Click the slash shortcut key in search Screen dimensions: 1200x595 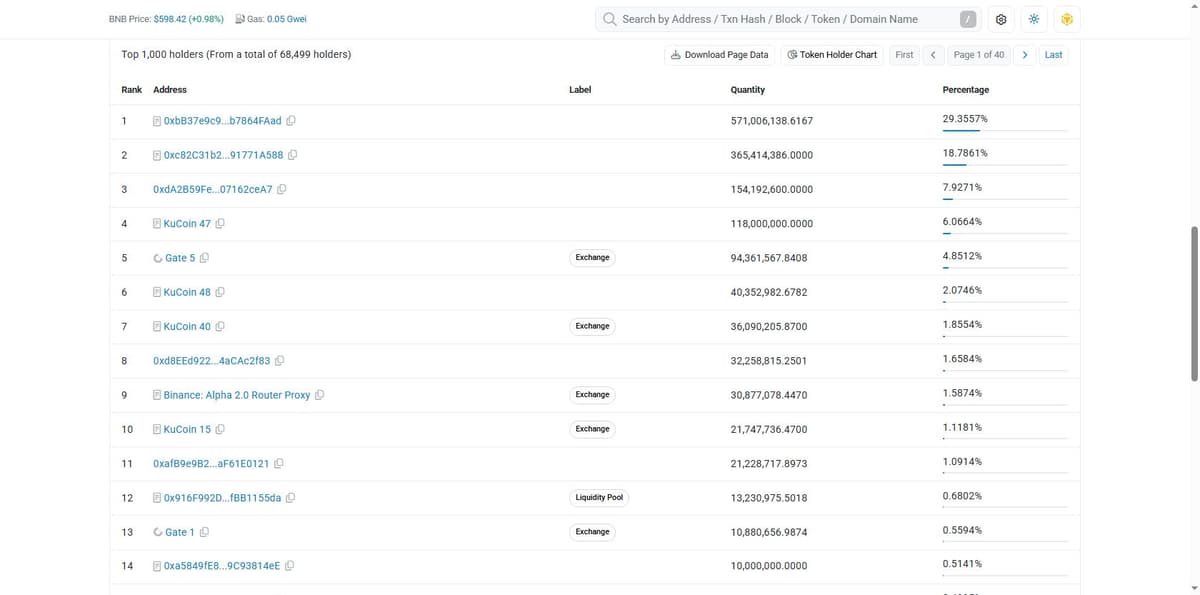pyautogui.click(x=967, y=19)
